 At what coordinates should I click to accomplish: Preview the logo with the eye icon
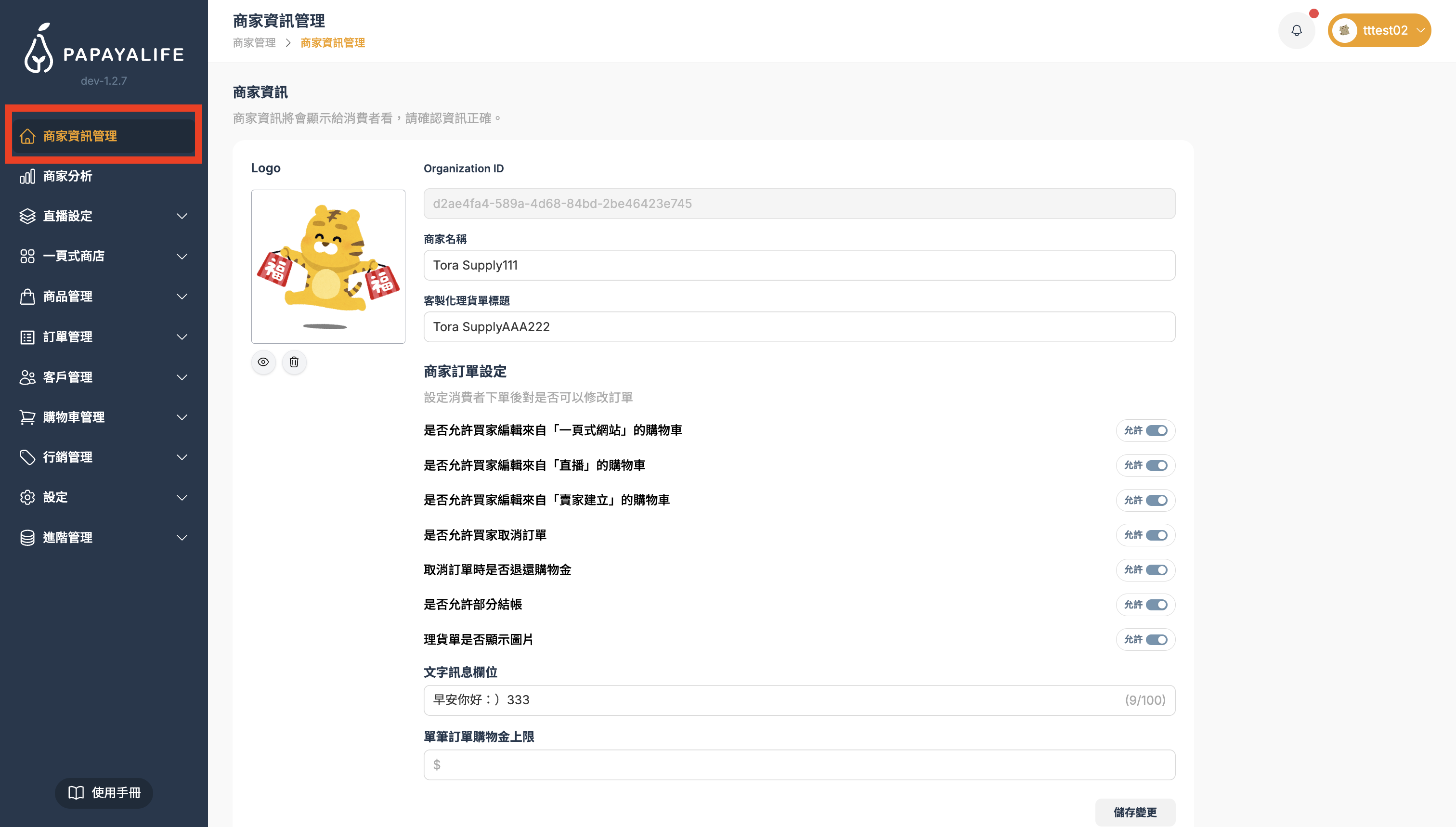[x=263, y=362]
